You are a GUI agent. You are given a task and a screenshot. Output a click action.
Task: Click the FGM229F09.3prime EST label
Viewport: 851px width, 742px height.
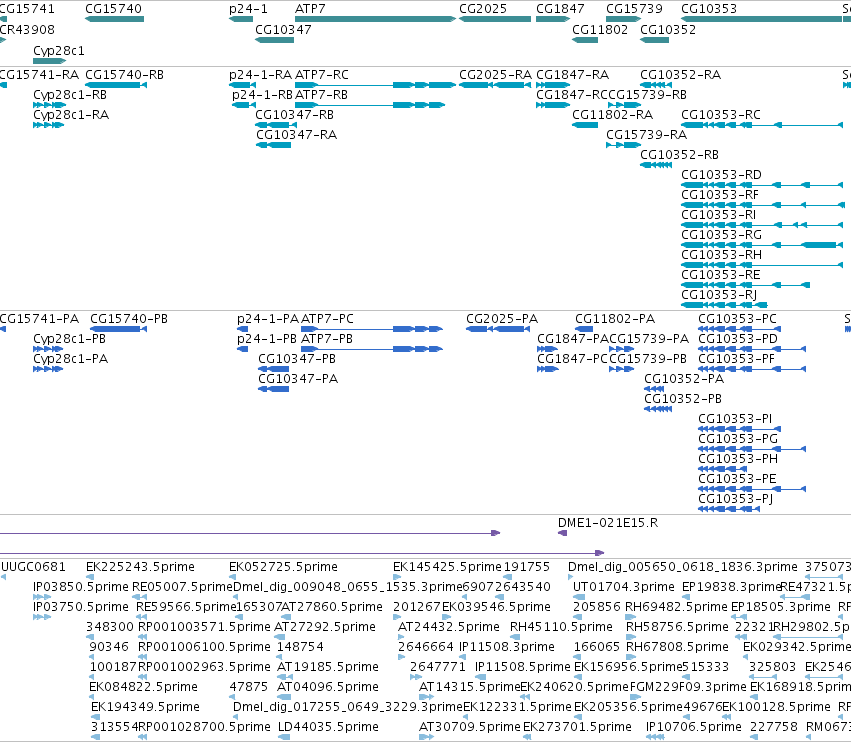(x=688, y=687)
